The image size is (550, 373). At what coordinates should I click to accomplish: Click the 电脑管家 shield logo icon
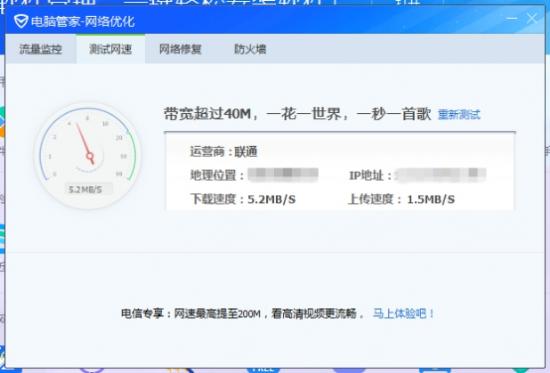pyautogui.click(x=21, y=21)
